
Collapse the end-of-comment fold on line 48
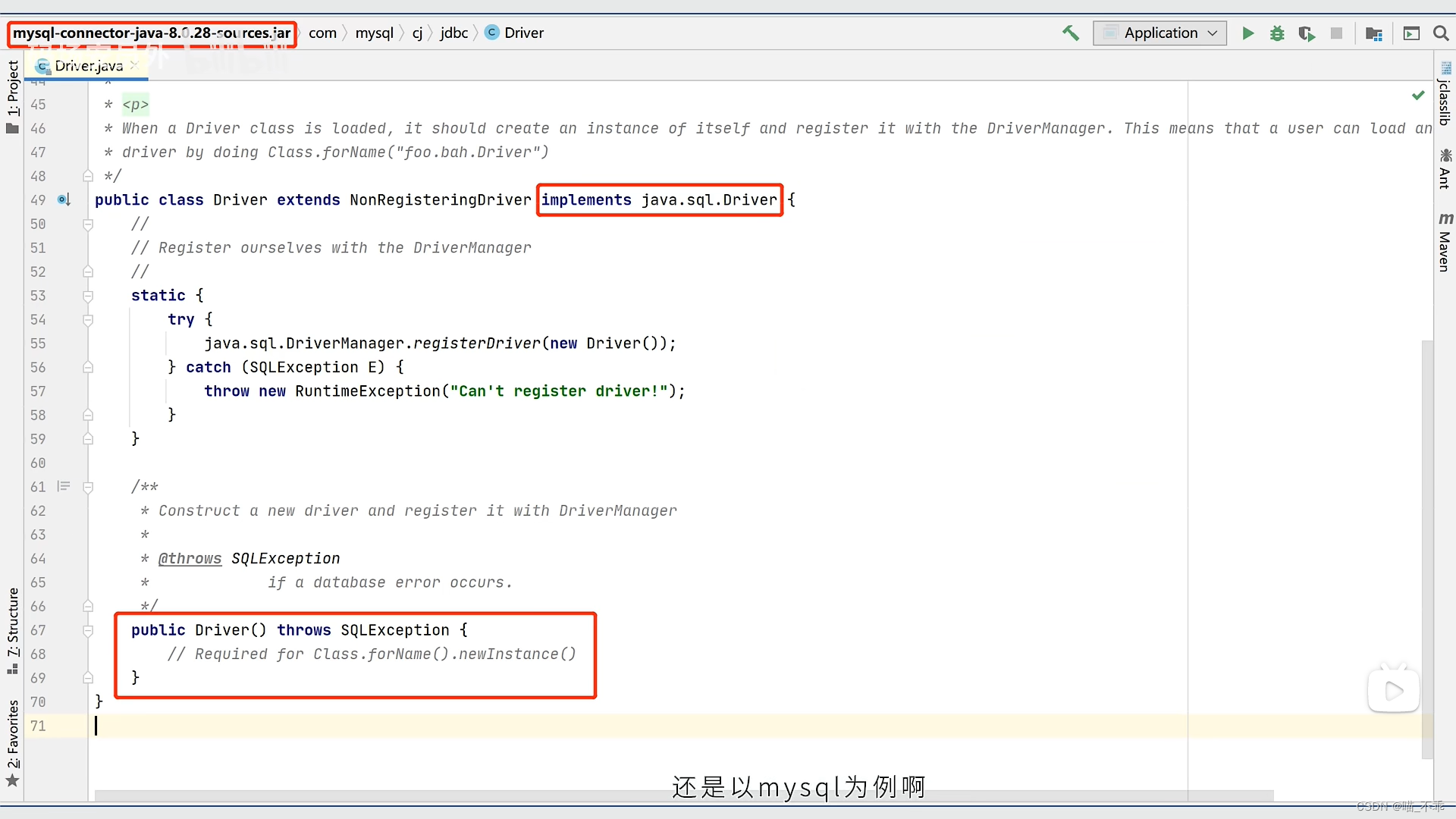pos(88,177)
